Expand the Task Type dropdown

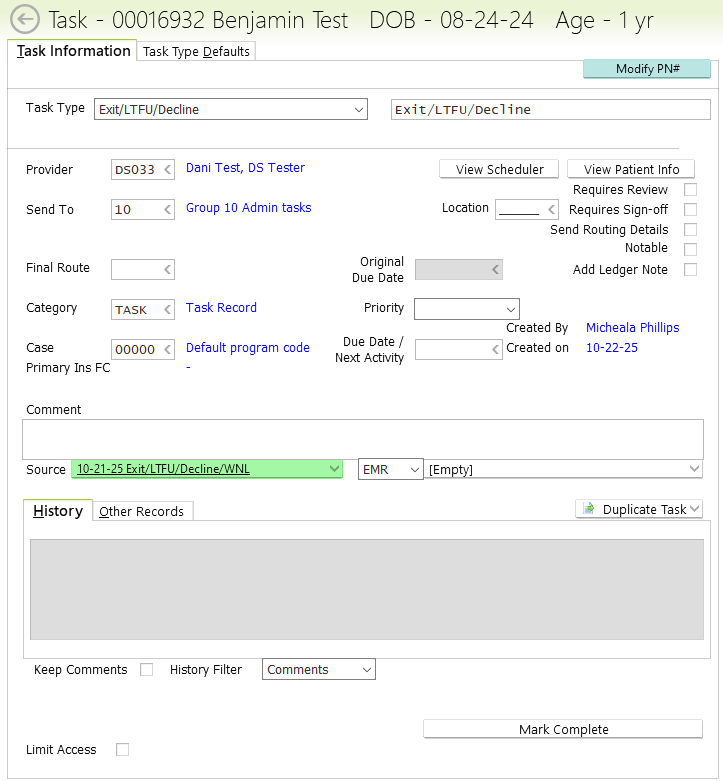[358, 110]
